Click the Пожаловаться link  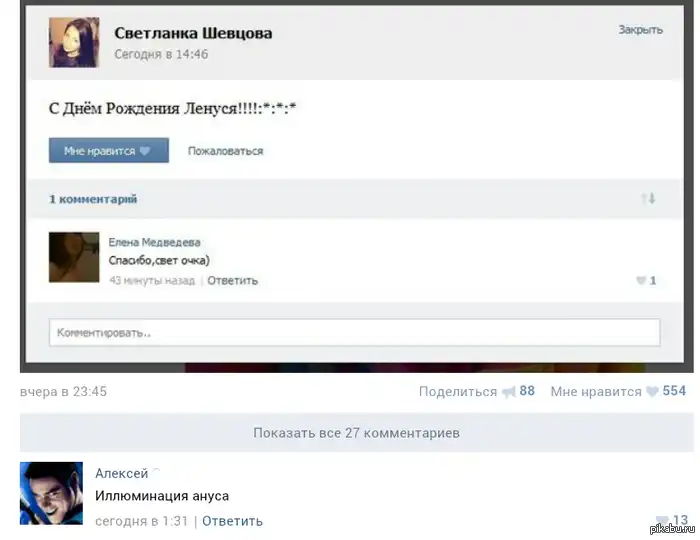click(x=225, y=151)
